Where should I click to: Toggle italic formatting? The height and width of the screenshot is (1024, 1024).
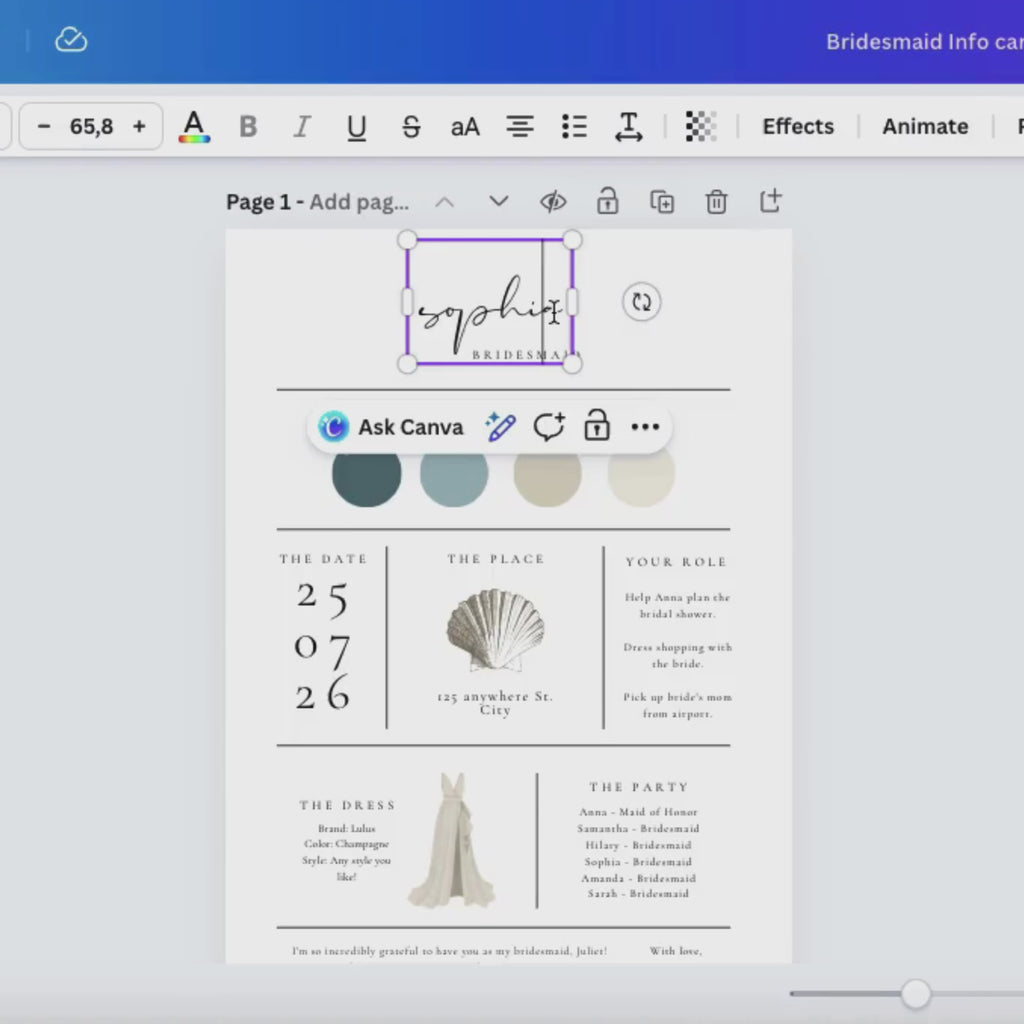[302, 126]
